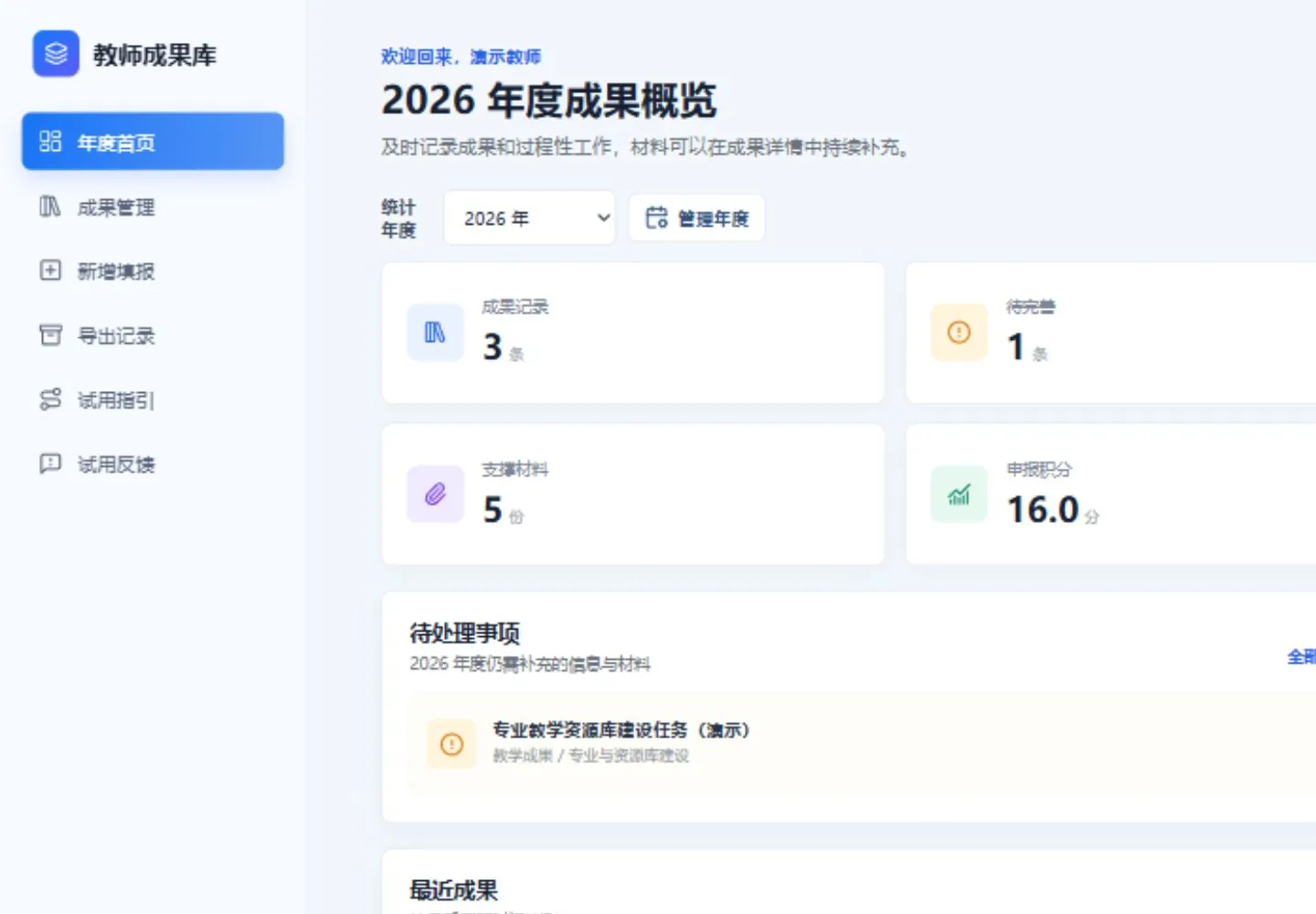1316x914 pixels.
Task: Click the 申报积分 chart icon
Action: point(959,494)
